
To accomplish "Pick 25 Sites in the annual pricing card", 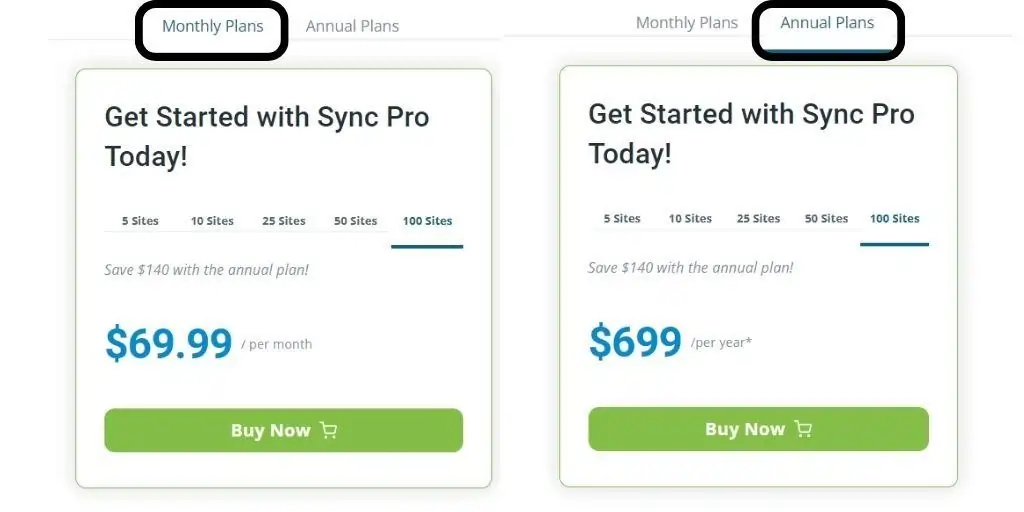I will [x=758, y=219].
